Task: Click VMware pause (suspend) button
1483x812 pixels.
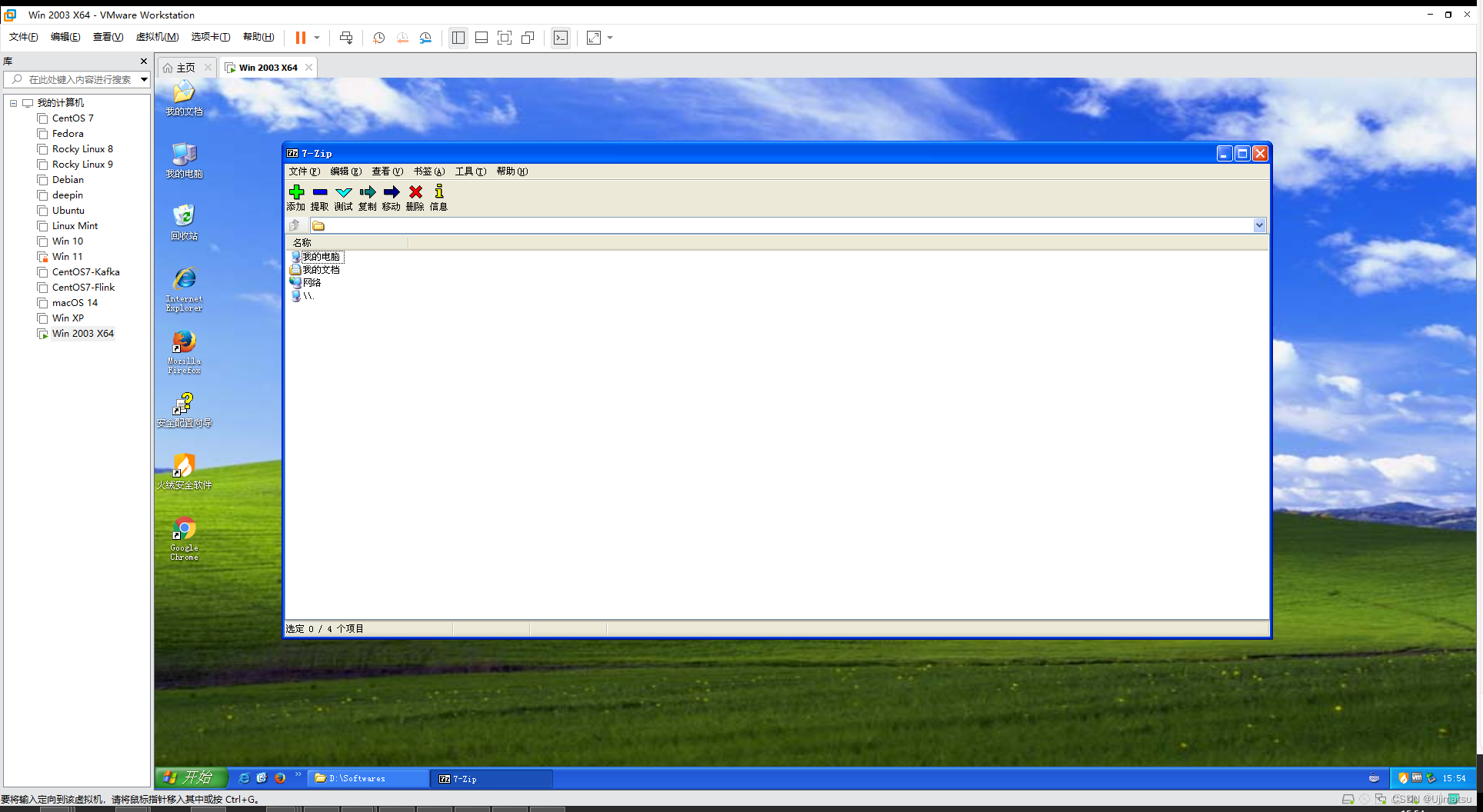Action: pyautogui.click(x=301, y=38)
